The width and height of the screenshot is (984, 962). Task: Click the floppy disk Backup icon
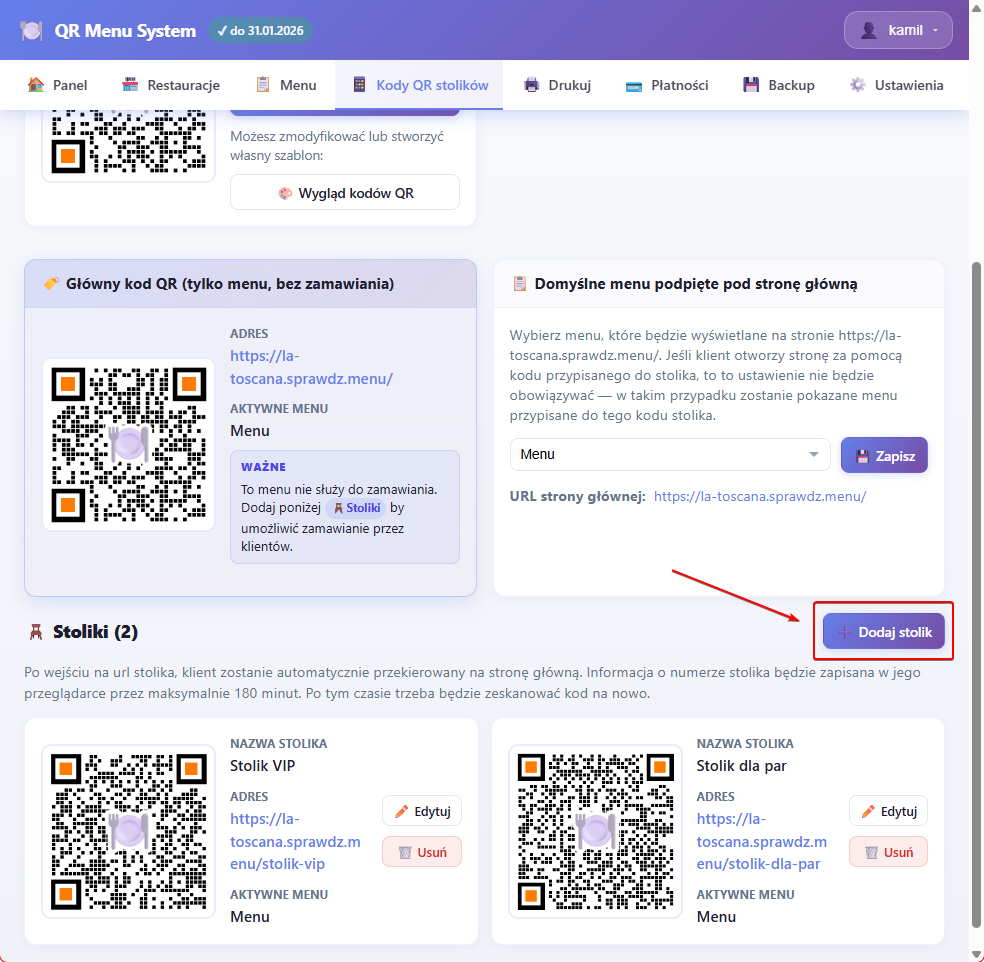click(751, 85)
